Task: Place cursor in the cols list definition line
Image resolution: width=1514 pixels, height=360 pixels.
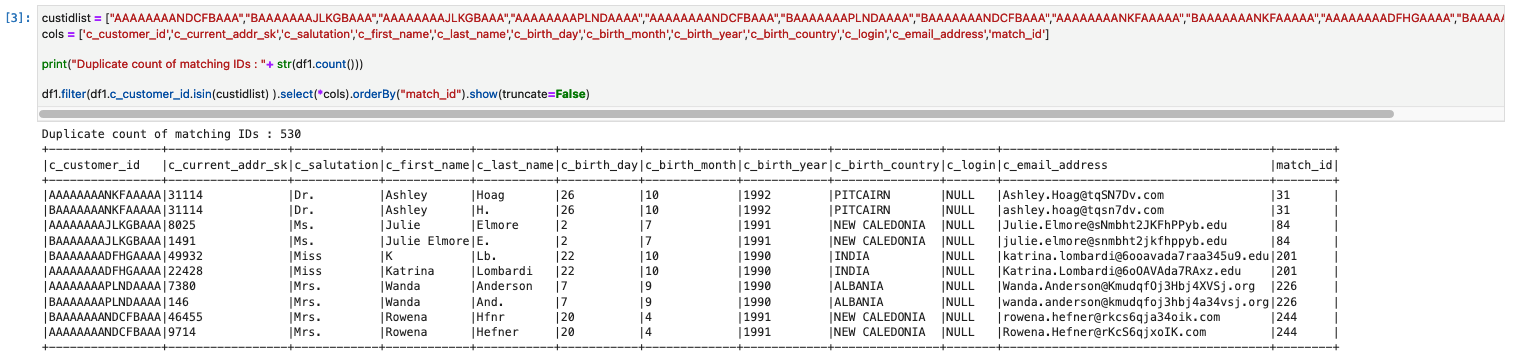Action: (545, 35)
